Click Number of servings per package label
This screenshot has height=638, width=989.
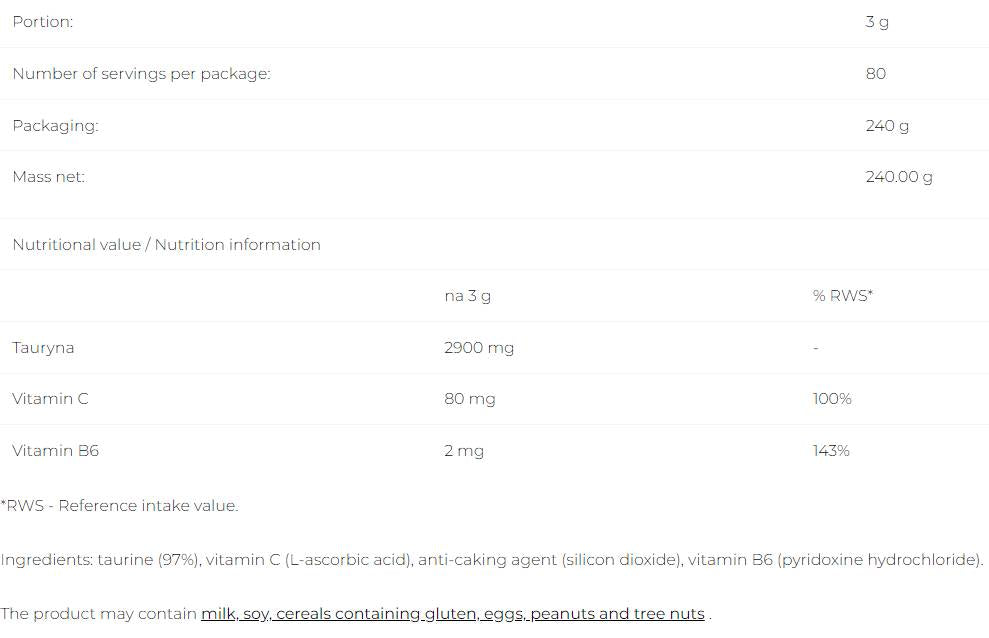[x=141, y=74]
